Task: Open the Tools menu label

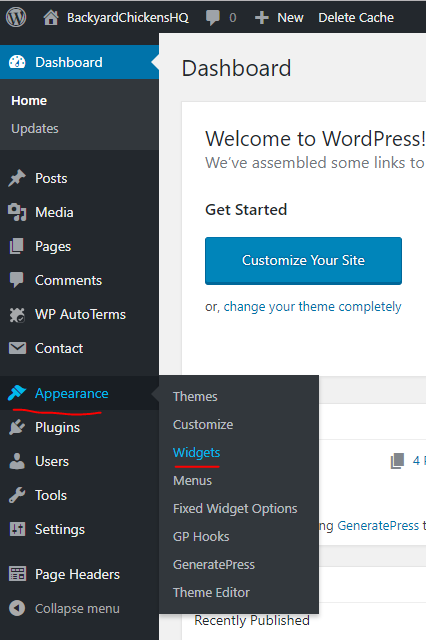Action: coord(51,495)
